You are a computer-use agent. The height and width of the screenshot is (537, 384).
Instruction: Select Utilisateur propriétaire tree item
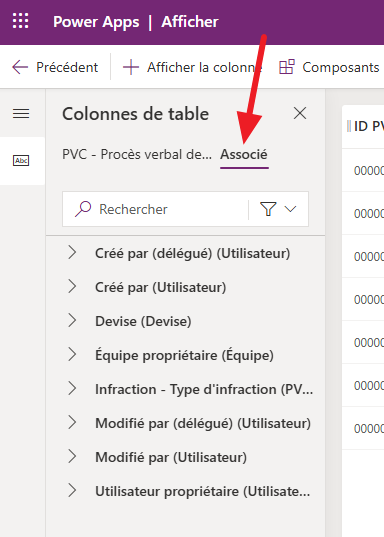185,491
